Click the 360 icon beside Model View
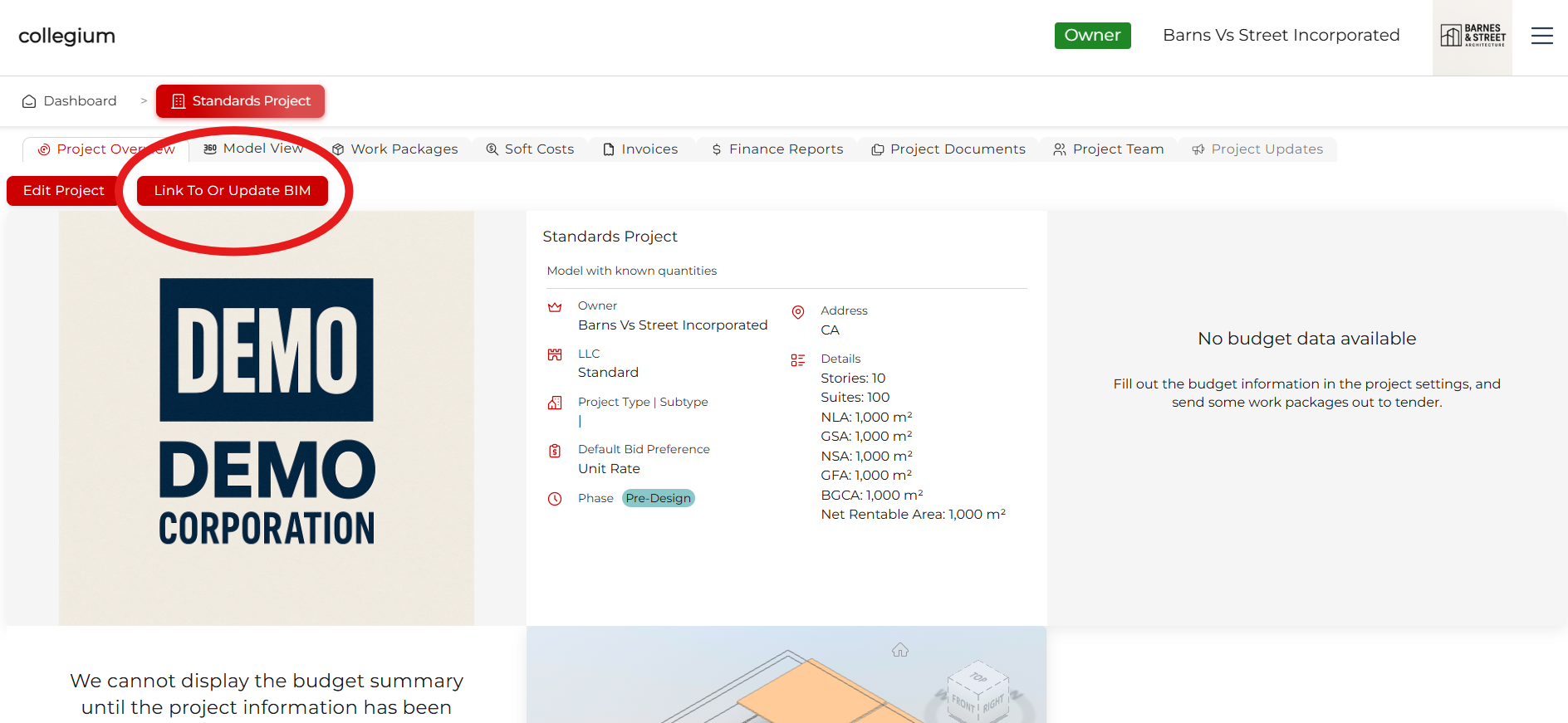Viewport: 1568px width, 723px height. pyautogui.click(x=210, y=149)
